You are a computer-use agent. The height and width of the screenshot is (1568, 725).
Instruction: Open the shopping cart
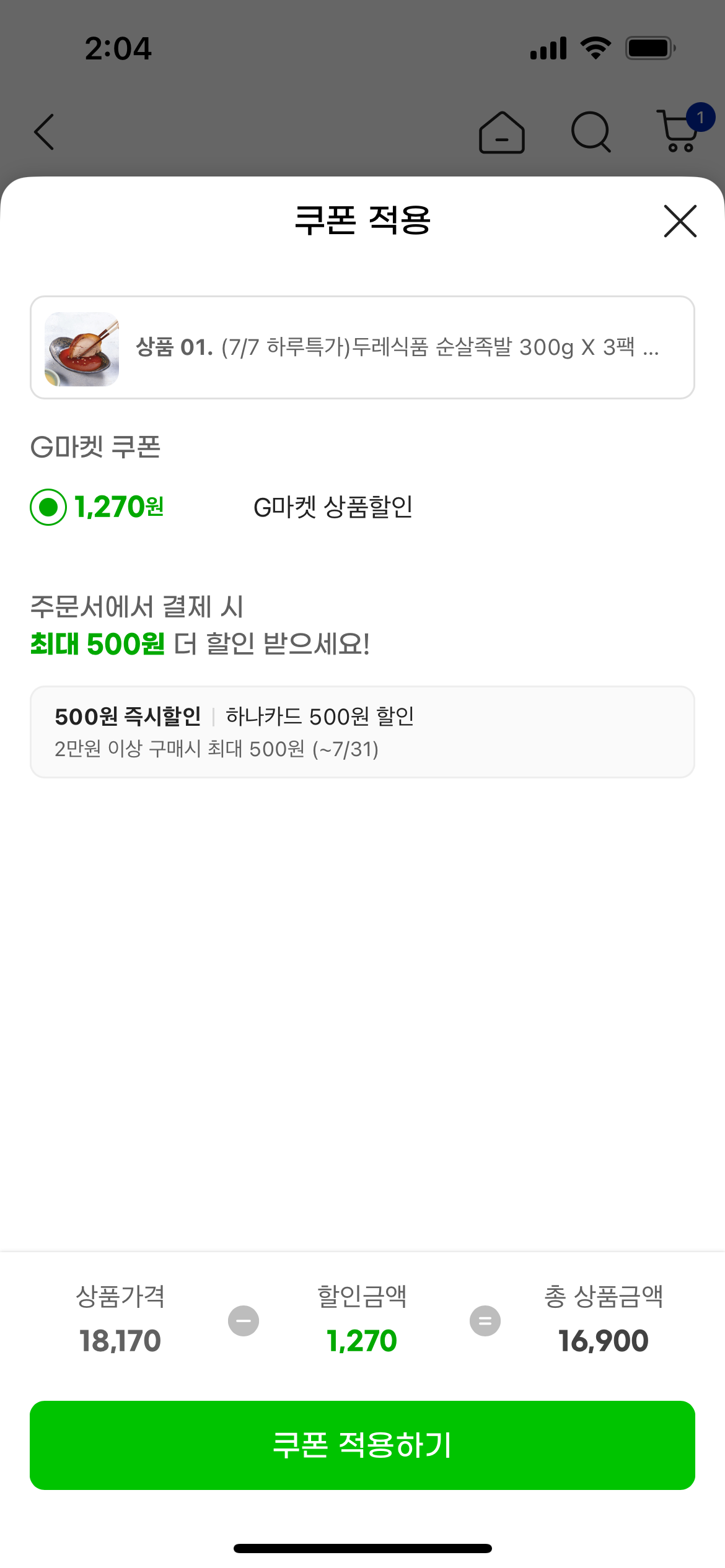tap(677, 133)
